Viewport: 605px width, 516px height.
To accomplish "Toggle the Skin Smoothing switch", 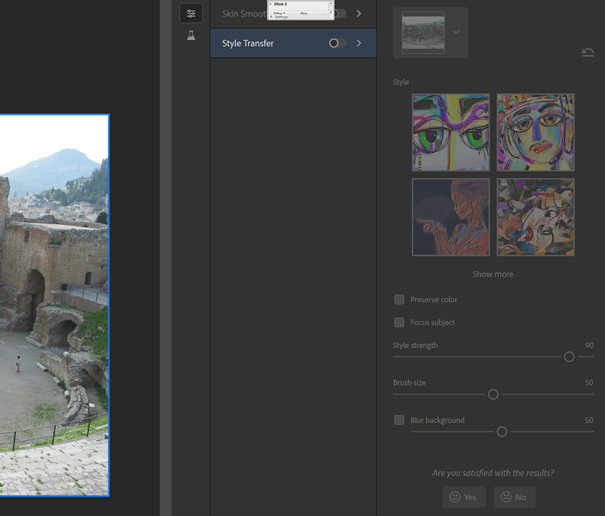I will [x=340, y=14].
